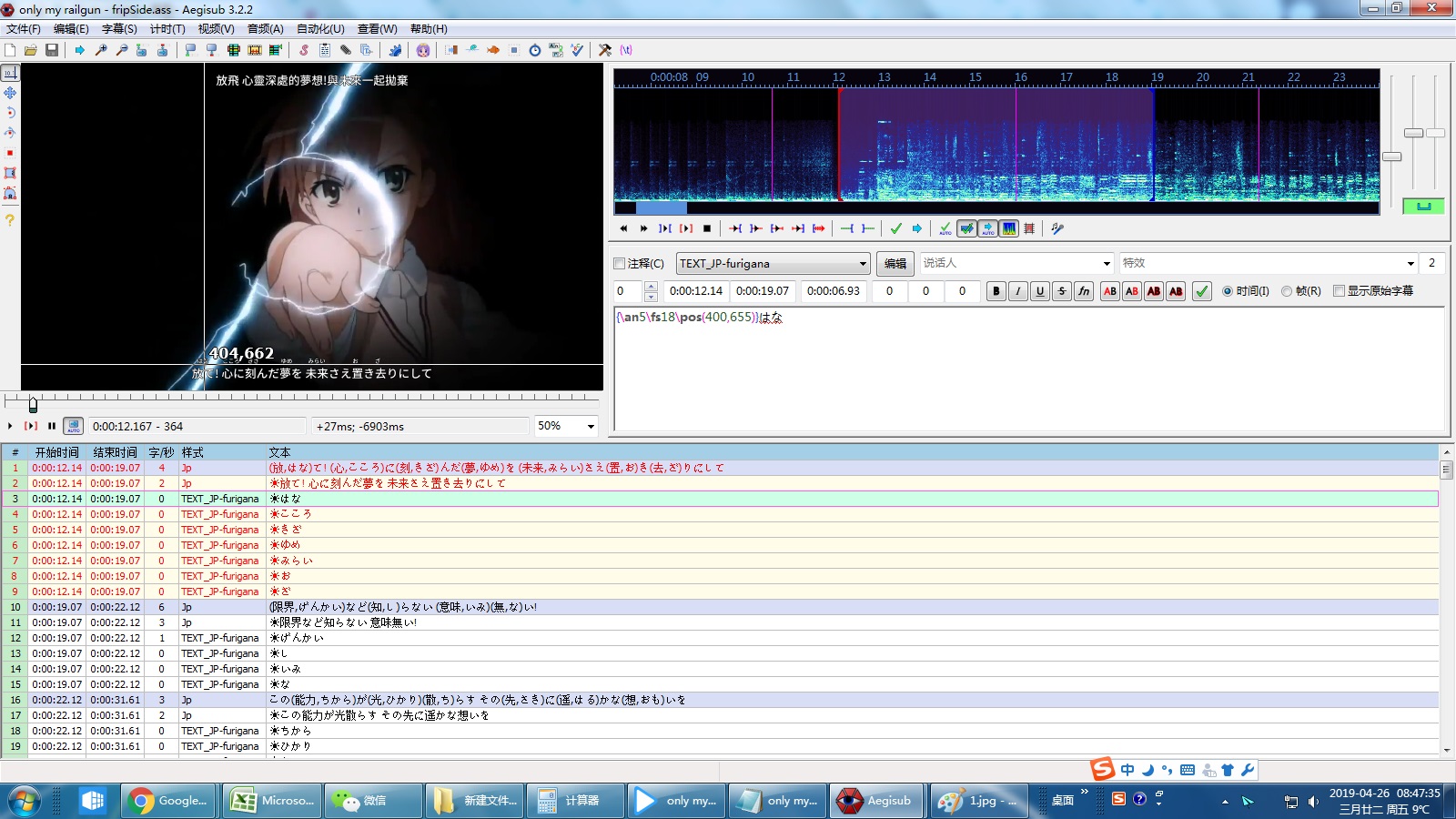
Task: Select the drag subtitles visual tool
Action: 10,92
